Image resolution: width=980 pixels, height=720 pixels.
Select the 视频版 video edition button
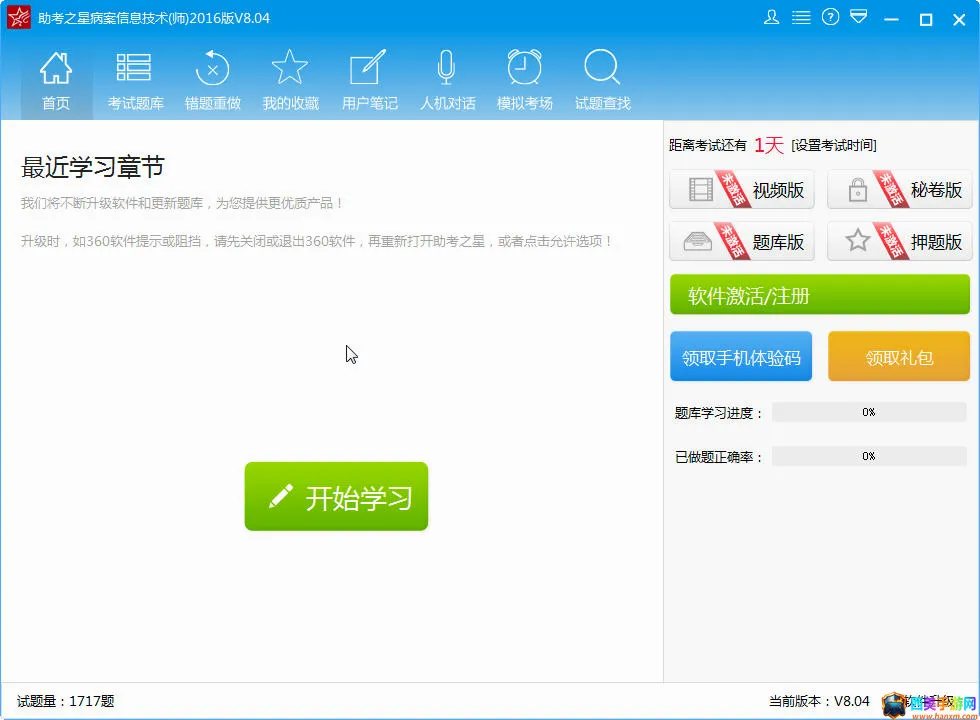point(742,189)
